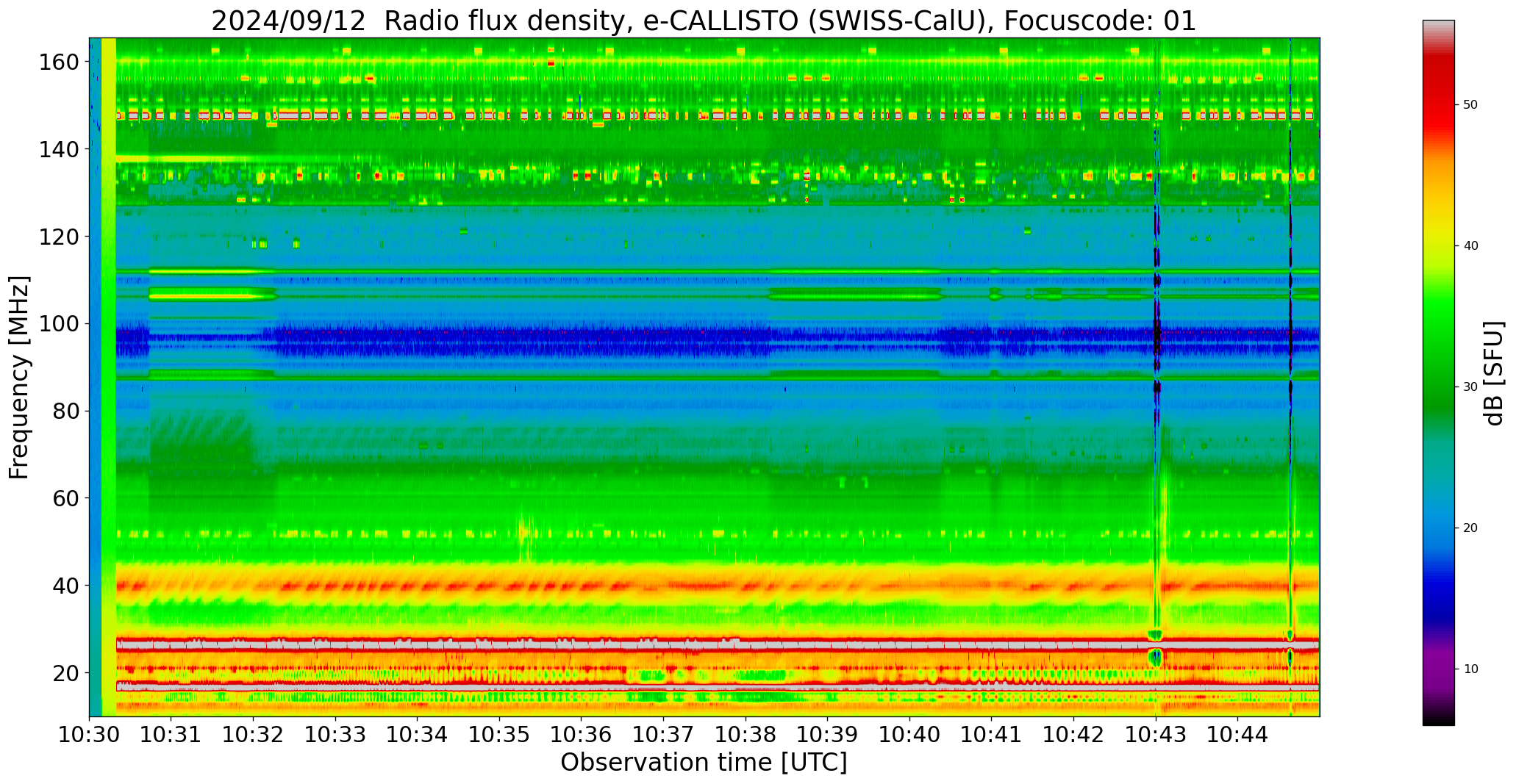Click the 10:44 time tick label

click(1237, 734)
